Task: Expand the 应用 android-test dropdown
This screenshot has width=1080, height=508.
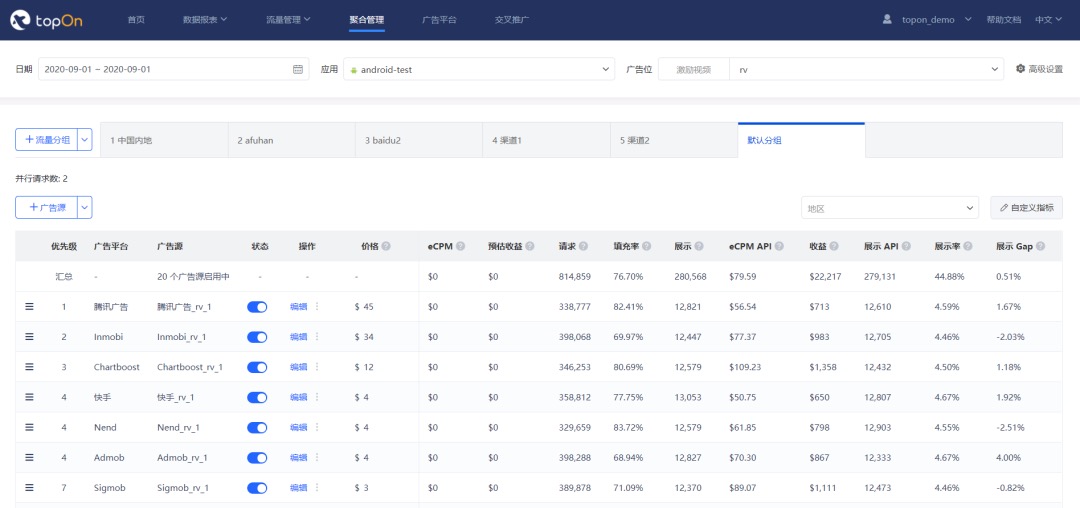Action: point(478,70)
